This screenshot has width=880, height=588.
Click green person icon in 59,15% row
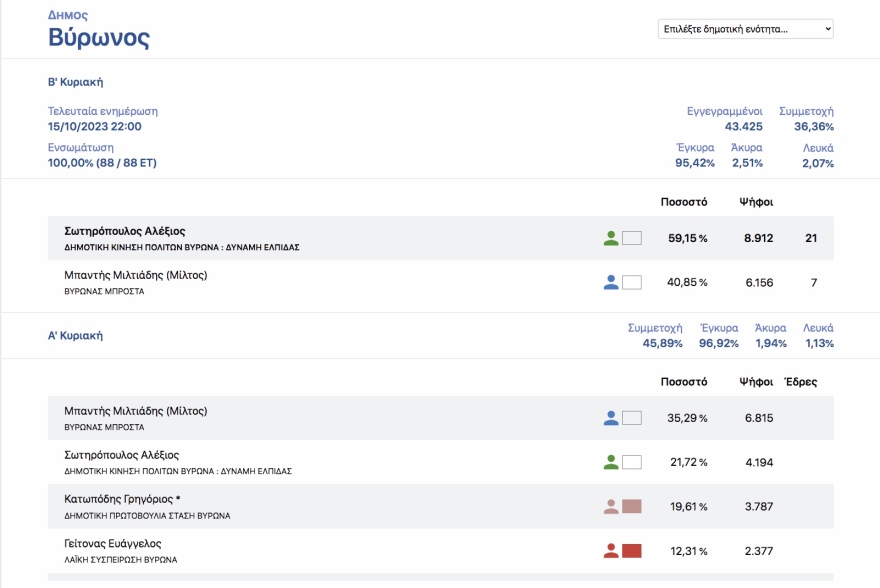click(x=611, y=238)
